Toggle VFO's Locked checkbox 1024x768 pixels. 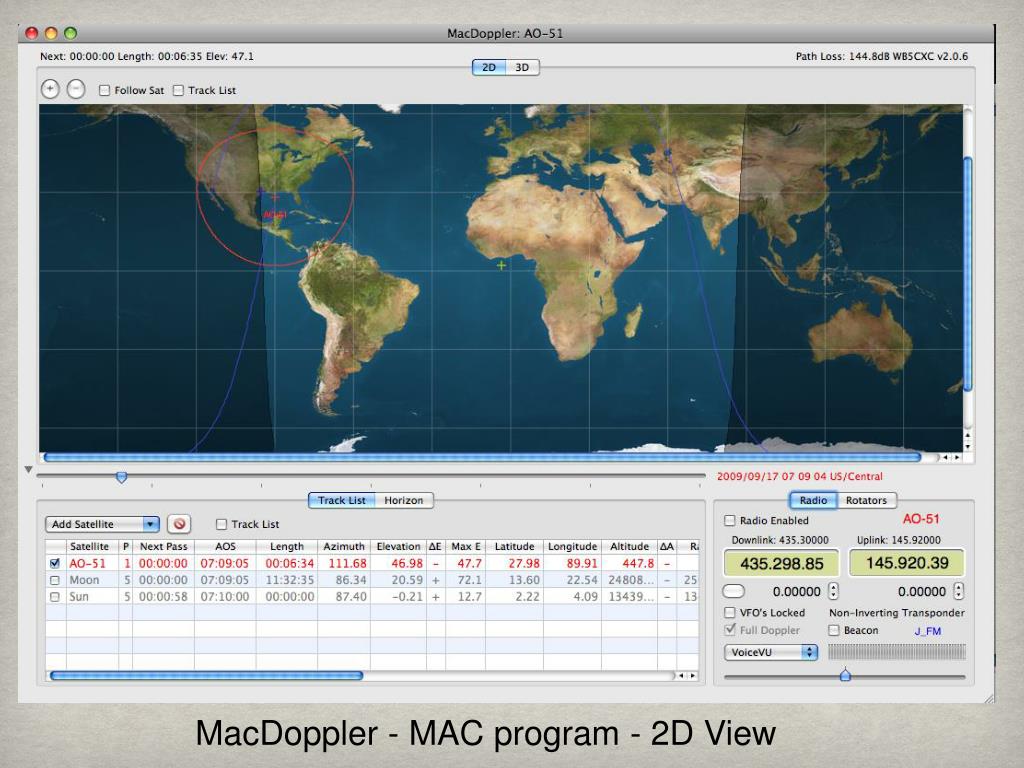[730, 613]
